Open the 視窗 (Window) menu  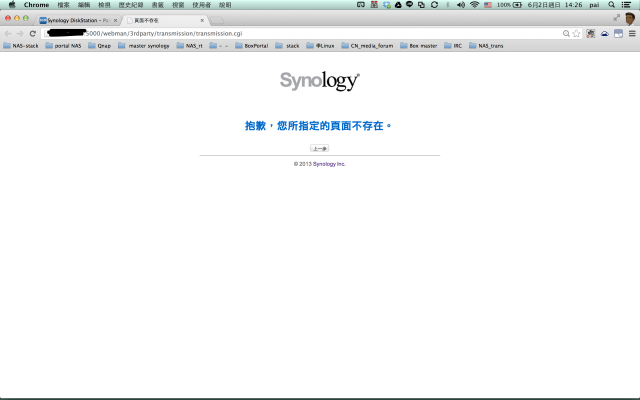pyautogui.click(x=178, y=4)
